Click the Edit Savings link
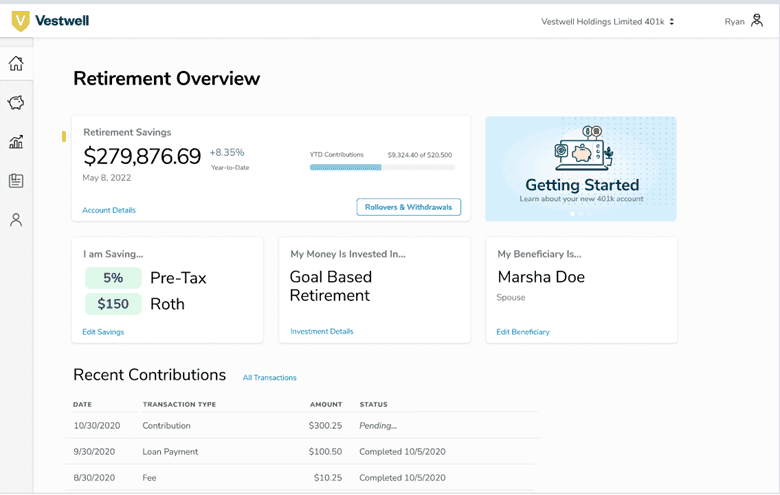 click(x=103, y=331)
